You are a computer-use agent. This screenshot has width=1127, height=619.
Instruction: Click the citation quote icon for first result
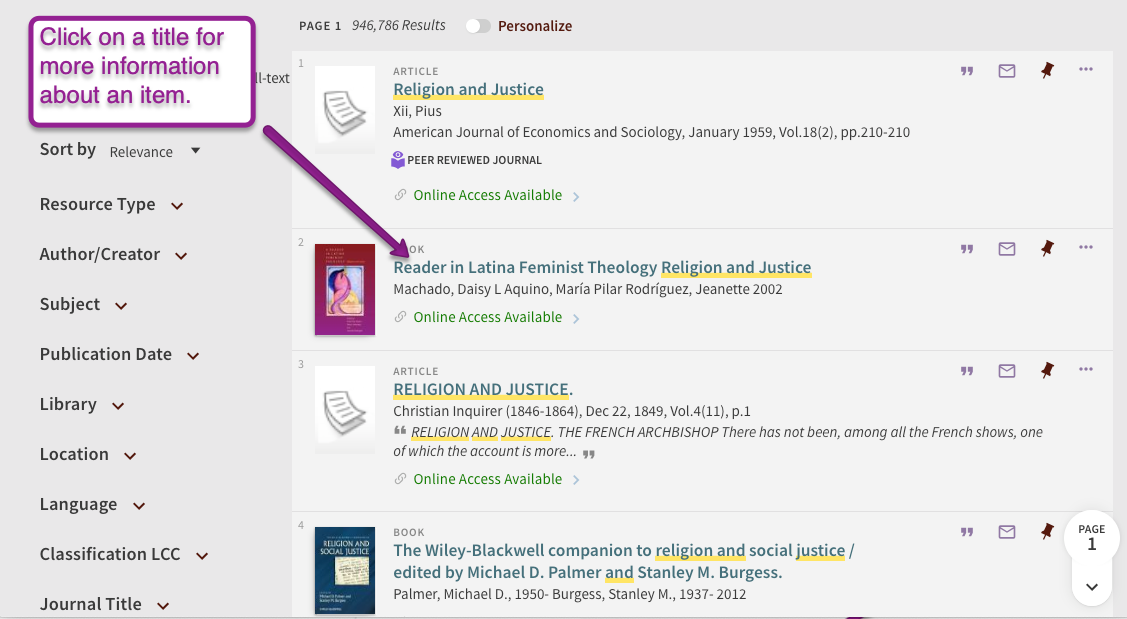[967, 71]
